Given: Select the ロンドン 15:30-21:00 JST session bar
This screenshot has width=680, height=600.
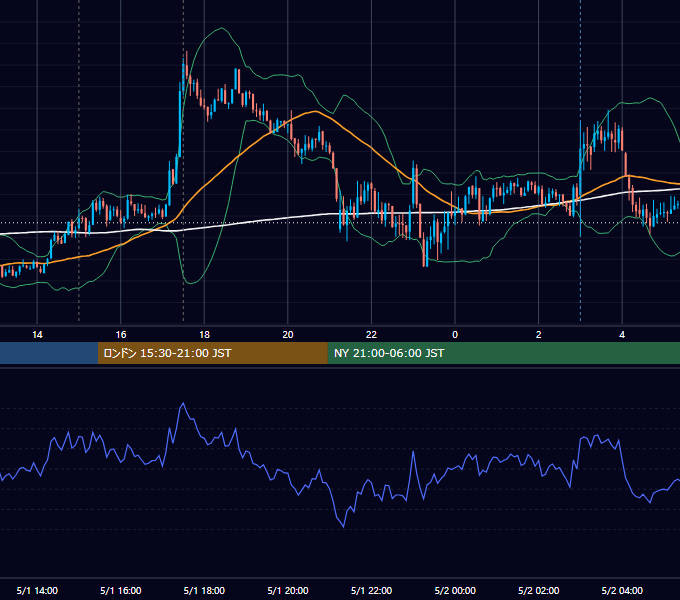Looking at the screenshot, I should [212, 353].
